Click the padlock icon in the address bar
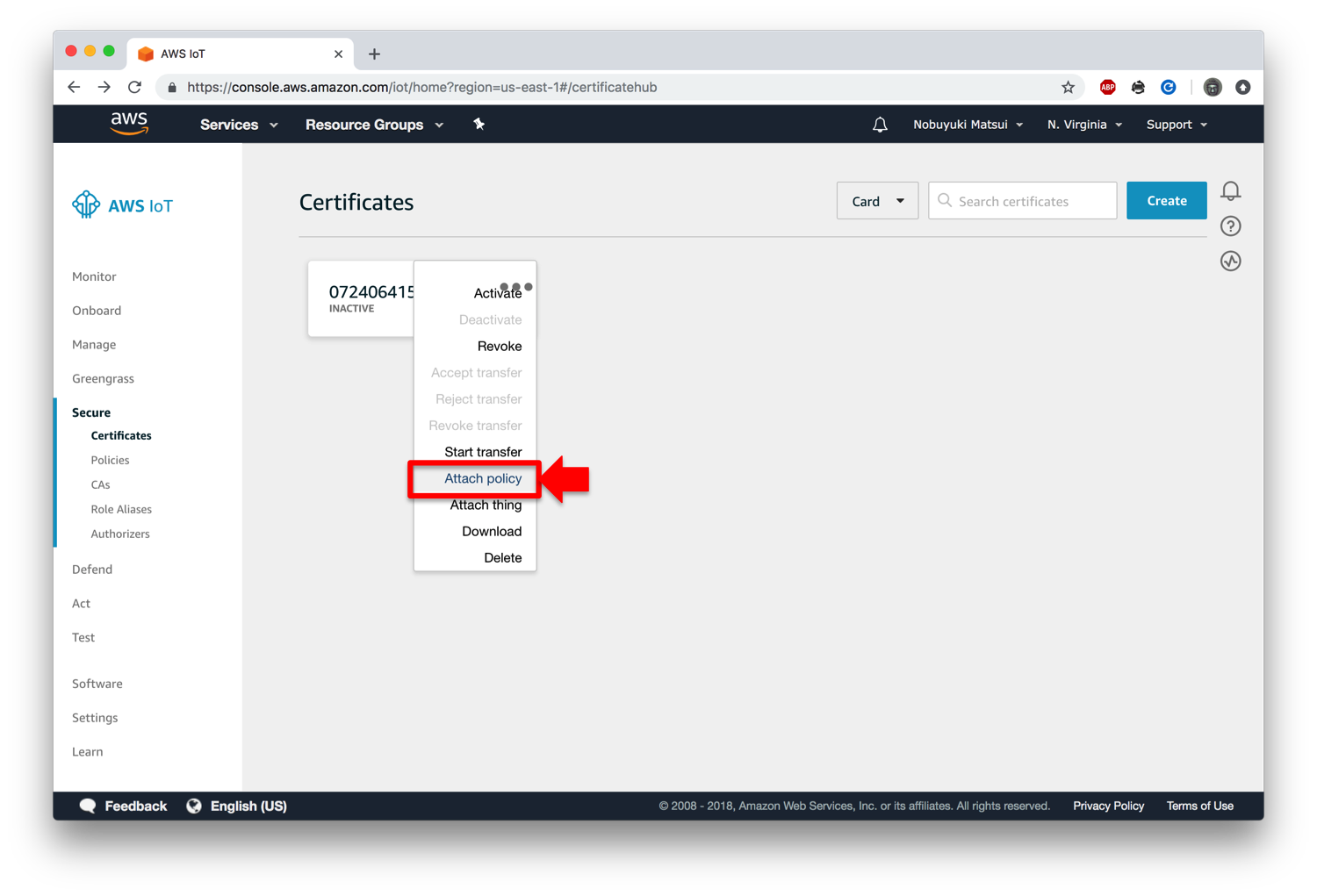The image size is (1317, 896). 171,87
